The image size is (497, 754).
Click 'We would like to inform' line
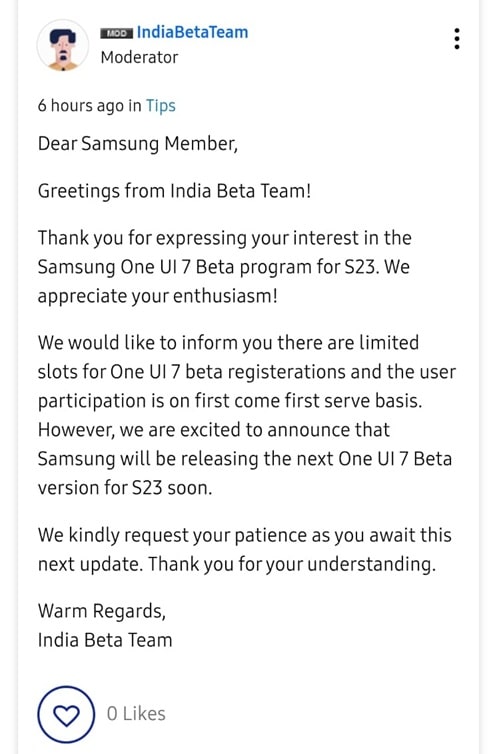pos(228,343)
